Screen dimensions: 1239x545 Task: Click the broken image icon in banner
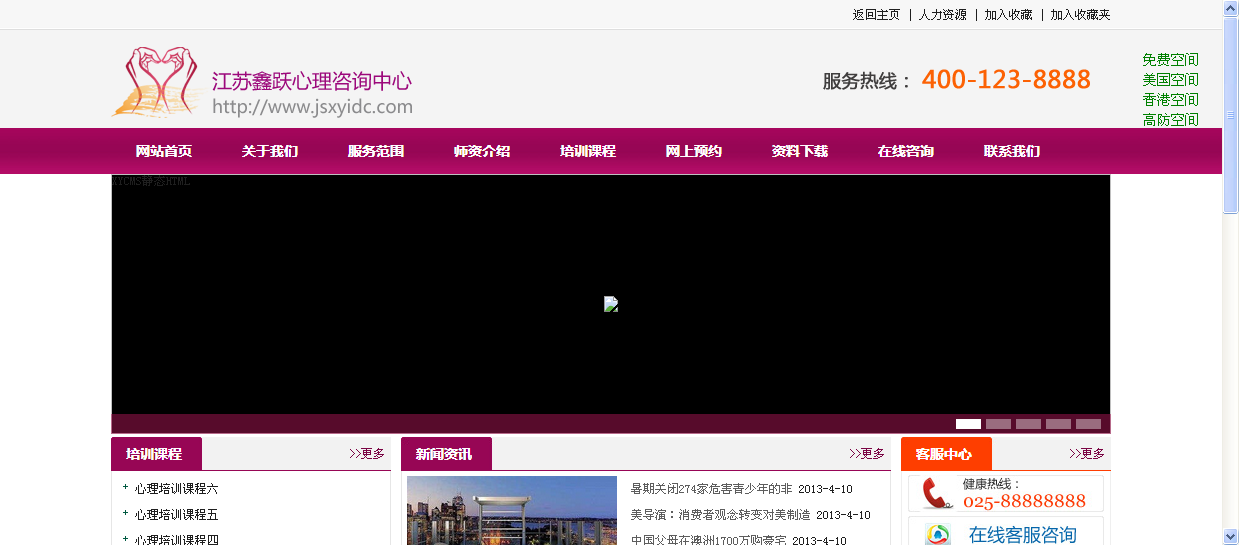[x=611, y=304]
